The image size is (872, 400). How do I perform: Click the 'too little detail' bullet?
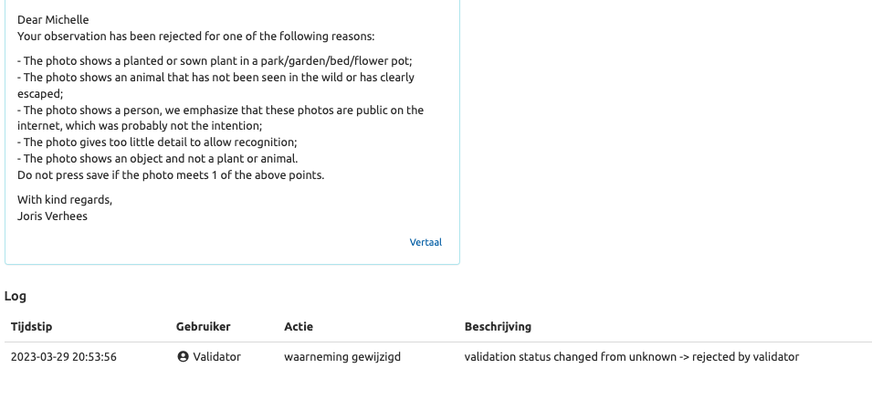[x=157, y=142]
